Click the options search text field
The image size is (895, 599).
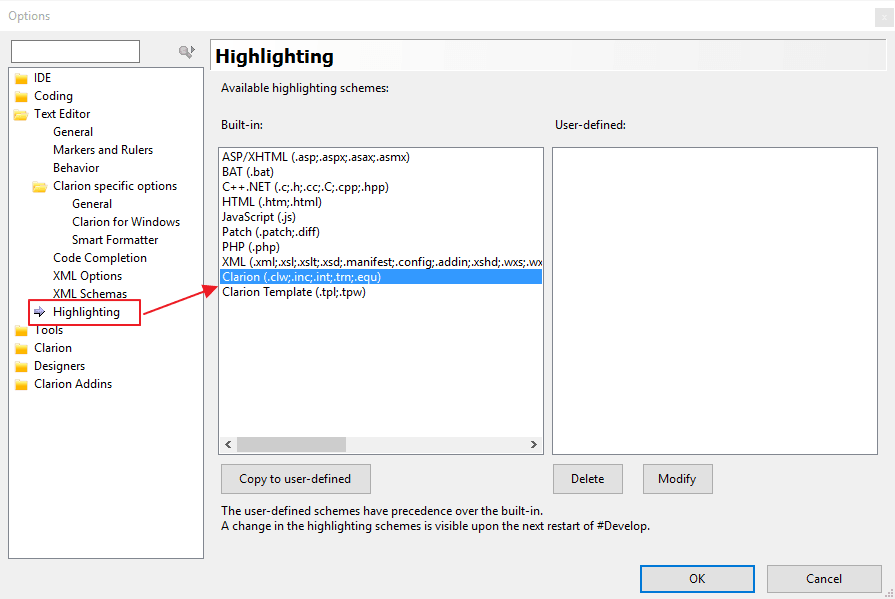point(75,52)
